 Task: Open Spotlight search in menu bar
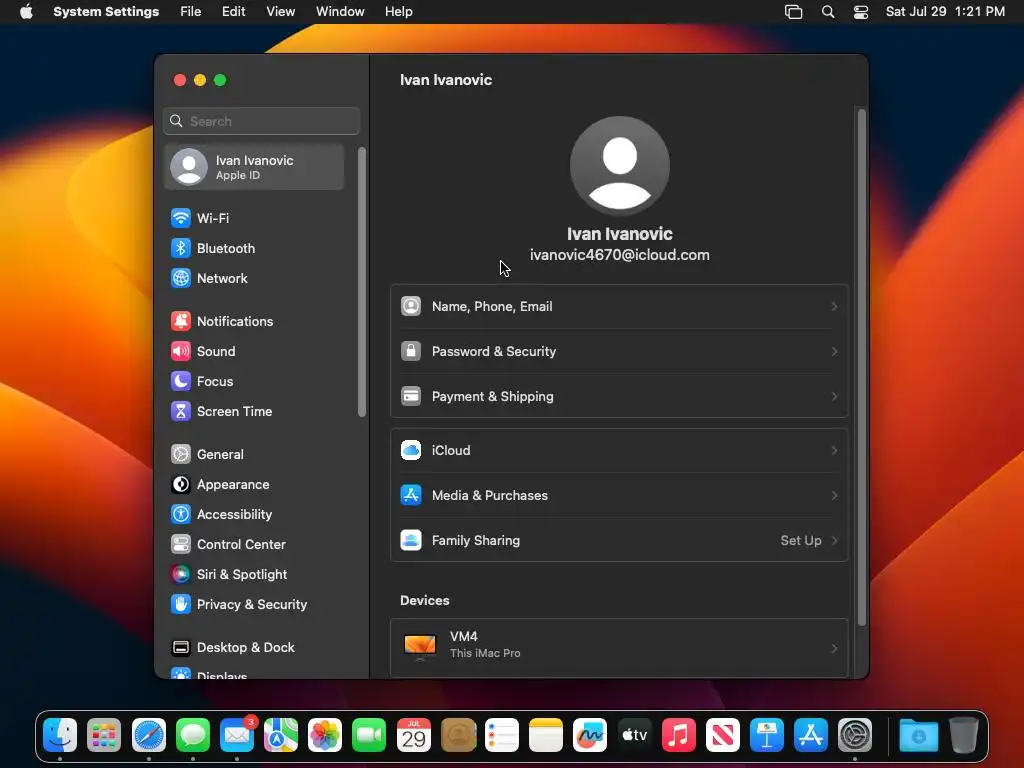pyautogui.click(x=827, y=12)
